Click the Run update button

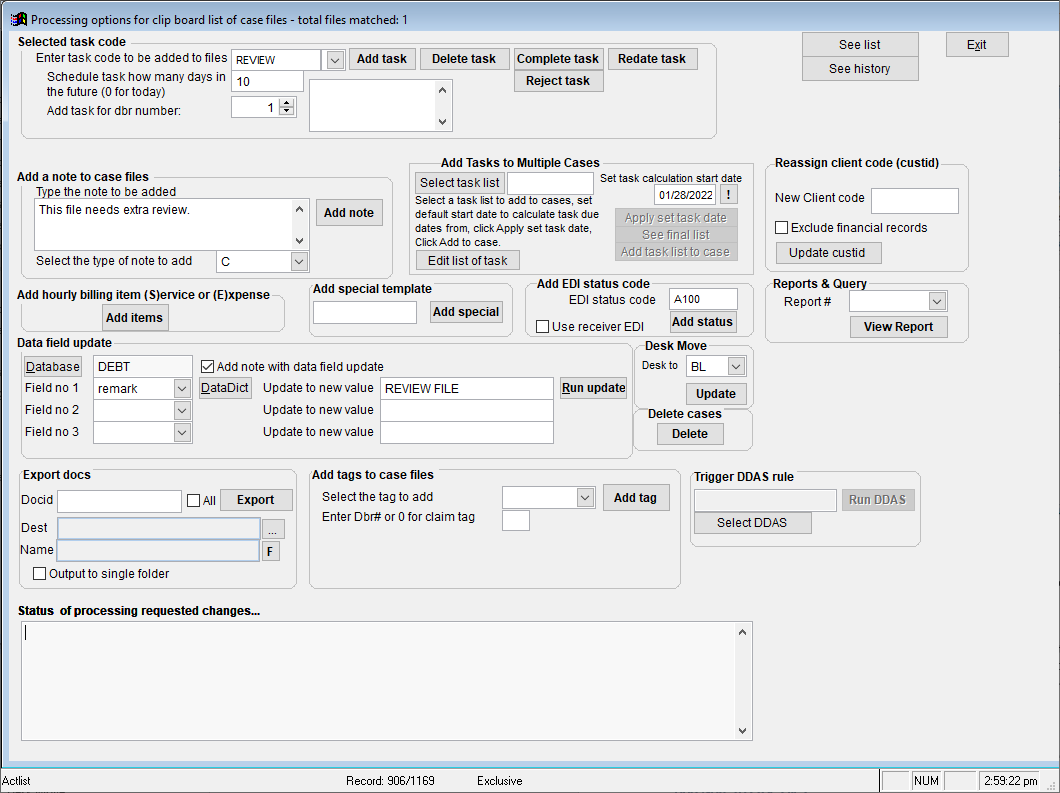coord(594,388)
